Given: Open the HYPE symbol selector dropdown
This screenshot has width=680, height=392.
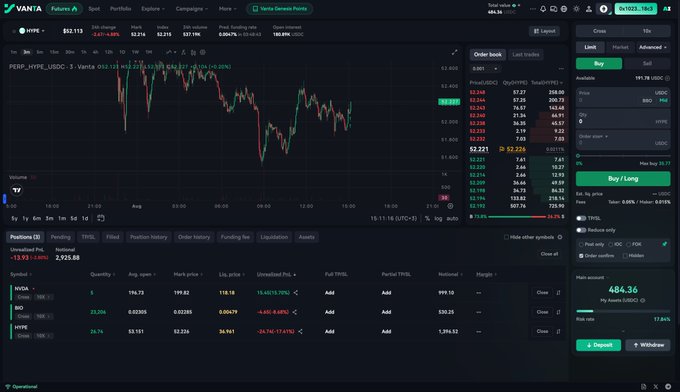Looking at the screenshot, I should pos(32,31).
